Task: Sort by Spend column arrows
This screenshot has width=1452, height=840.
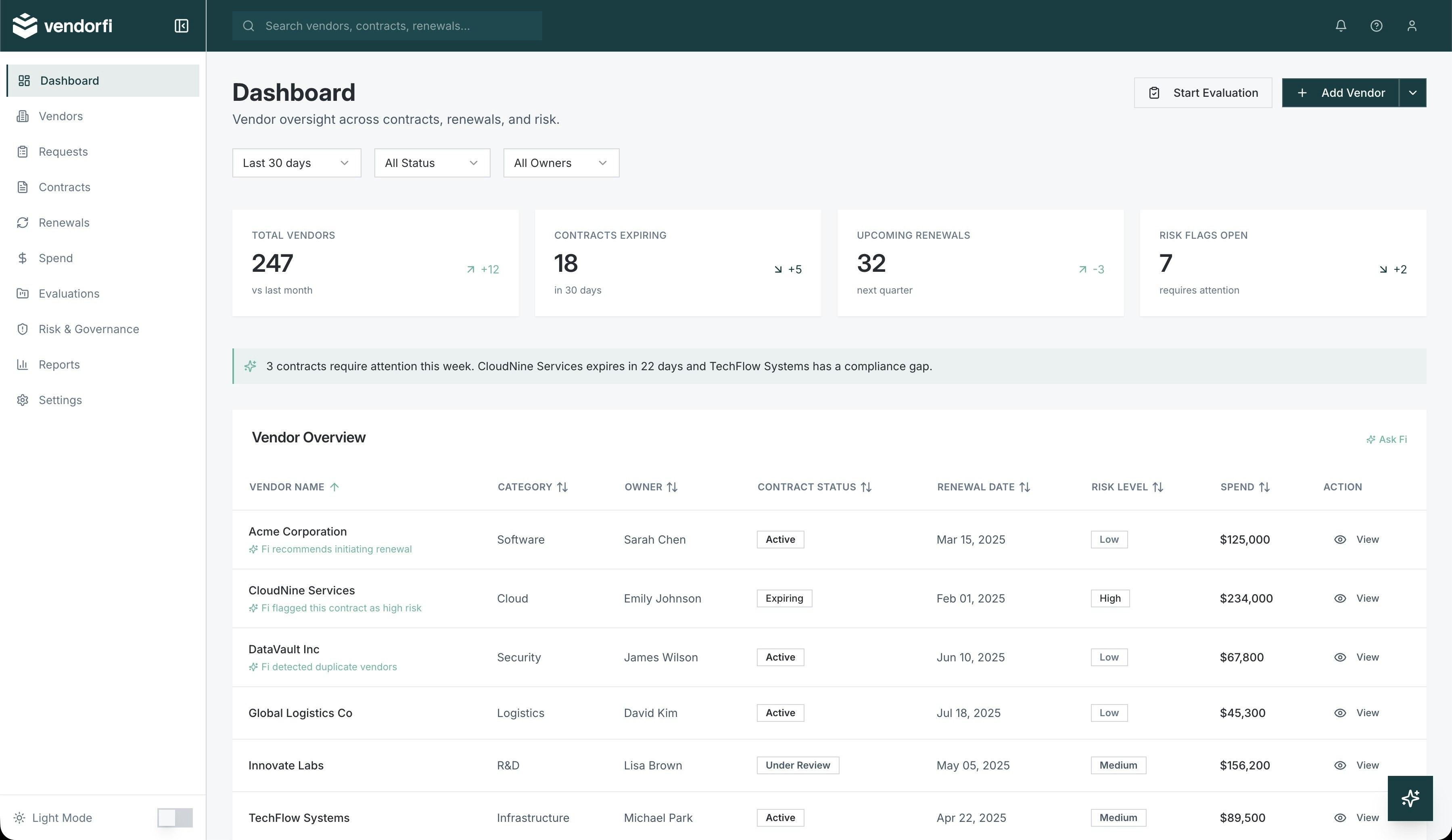Action: pos(1264,487)
